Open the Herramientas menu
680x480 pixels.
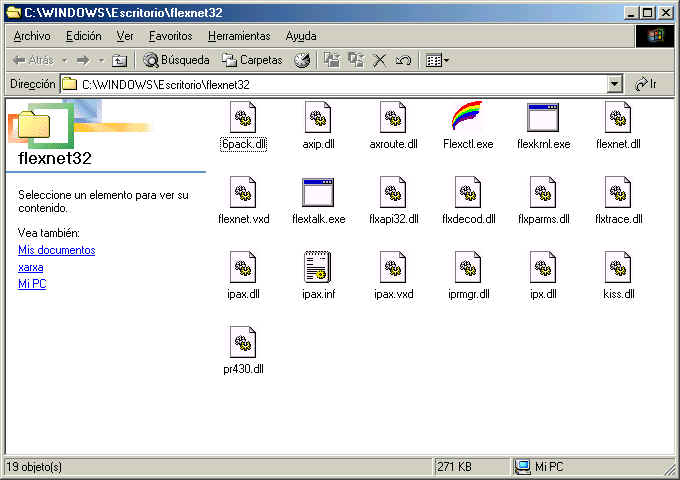coord(239,36)
